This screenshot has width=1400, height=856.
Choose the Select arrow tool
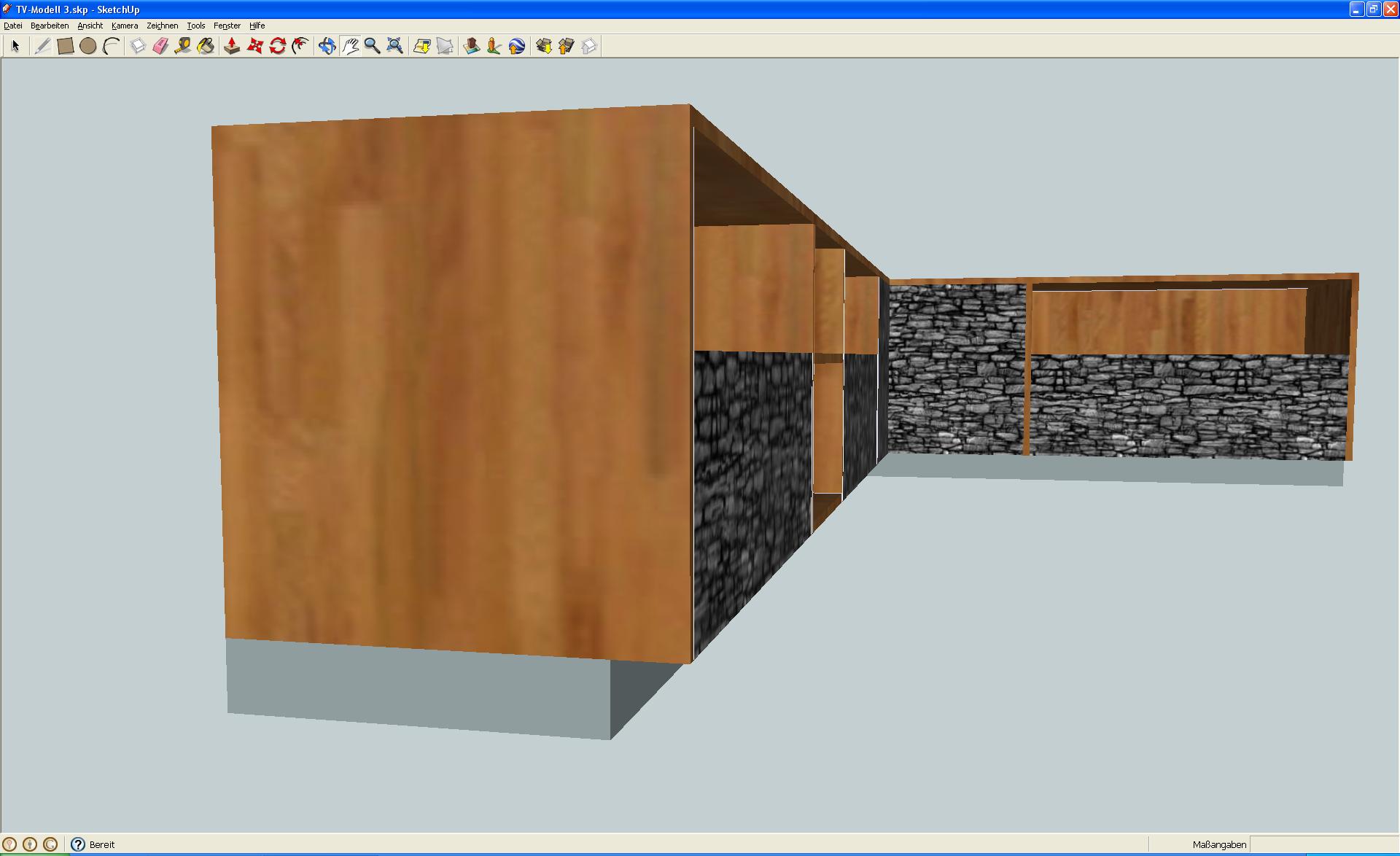(x=15, y=46)
